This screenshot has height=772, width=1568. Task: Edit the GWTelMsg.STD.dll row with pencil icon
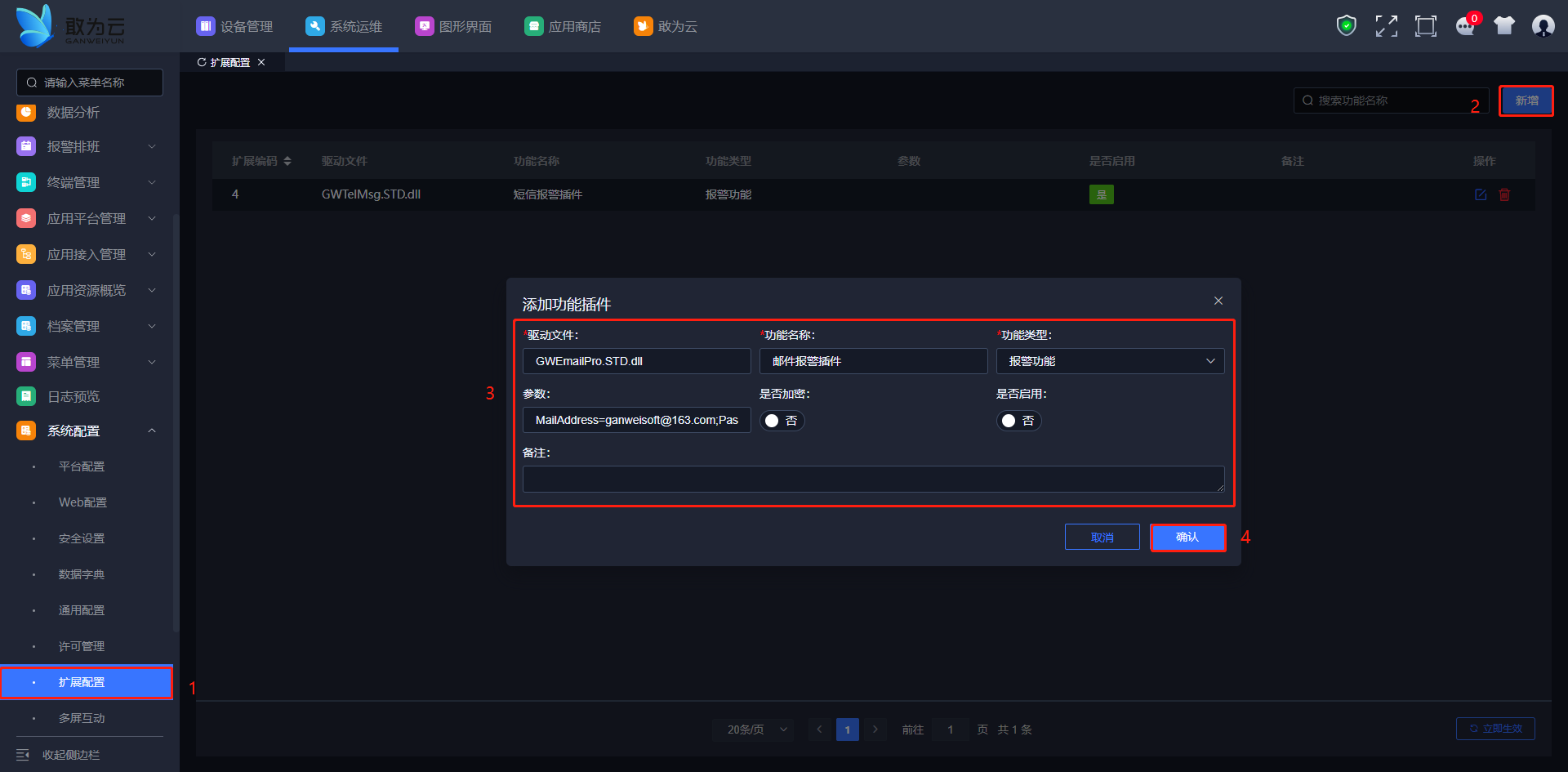point(1481,194)
